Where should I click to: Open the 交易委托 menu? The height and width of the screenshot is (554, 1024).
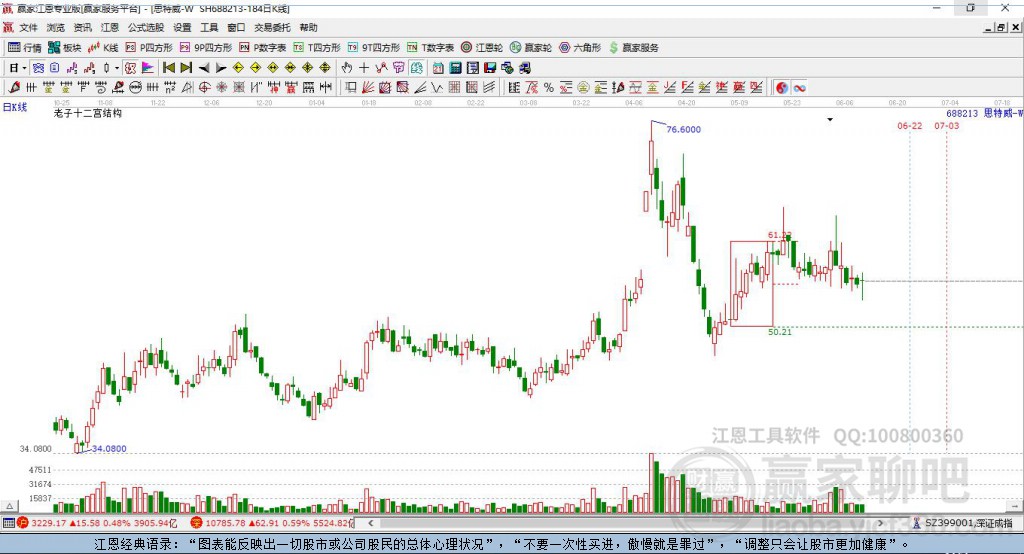coord(272,27)
